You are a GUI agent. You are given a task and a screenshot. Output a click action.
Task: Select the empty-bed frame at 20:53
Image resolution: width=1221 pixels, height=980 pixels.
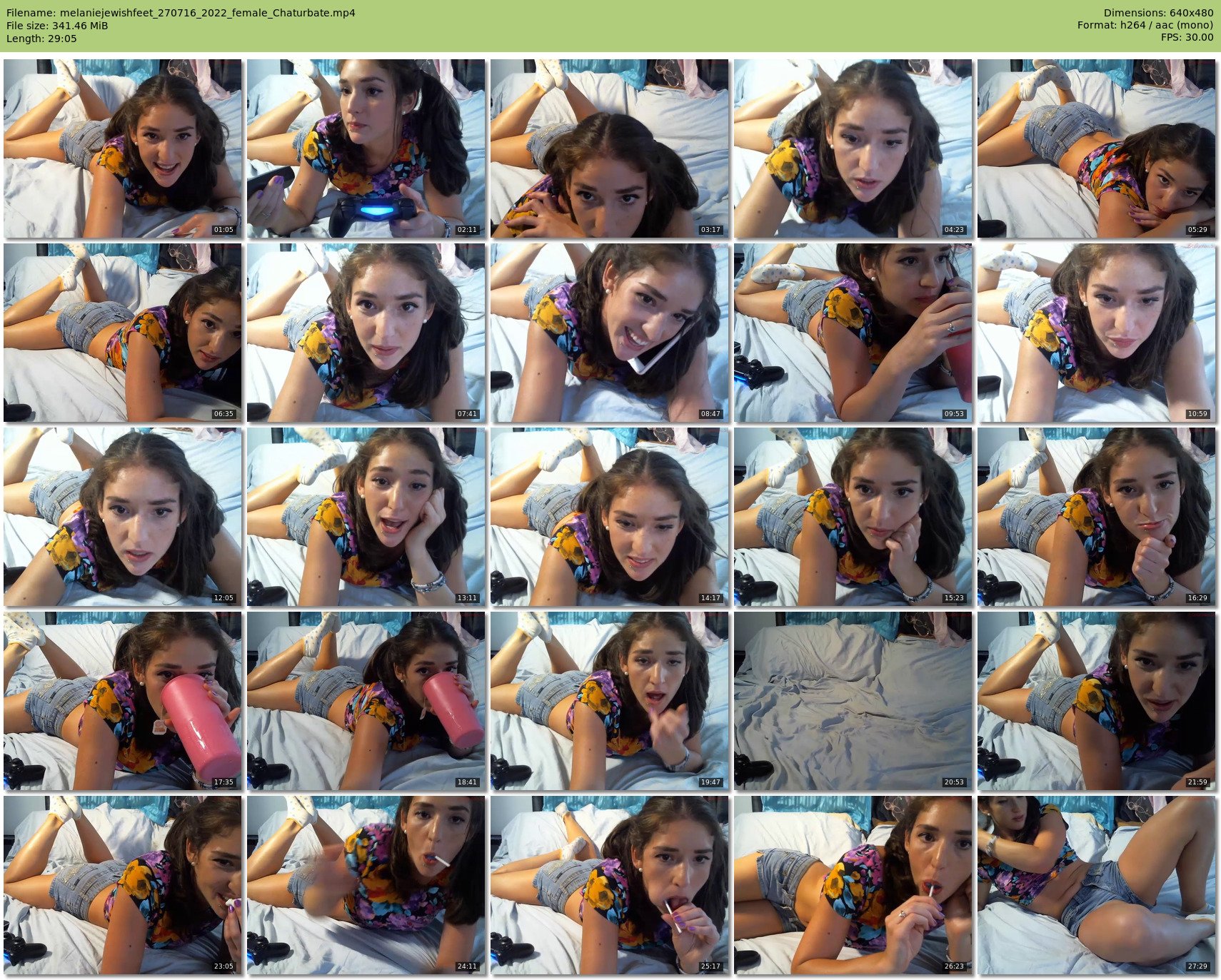point(853,701)
